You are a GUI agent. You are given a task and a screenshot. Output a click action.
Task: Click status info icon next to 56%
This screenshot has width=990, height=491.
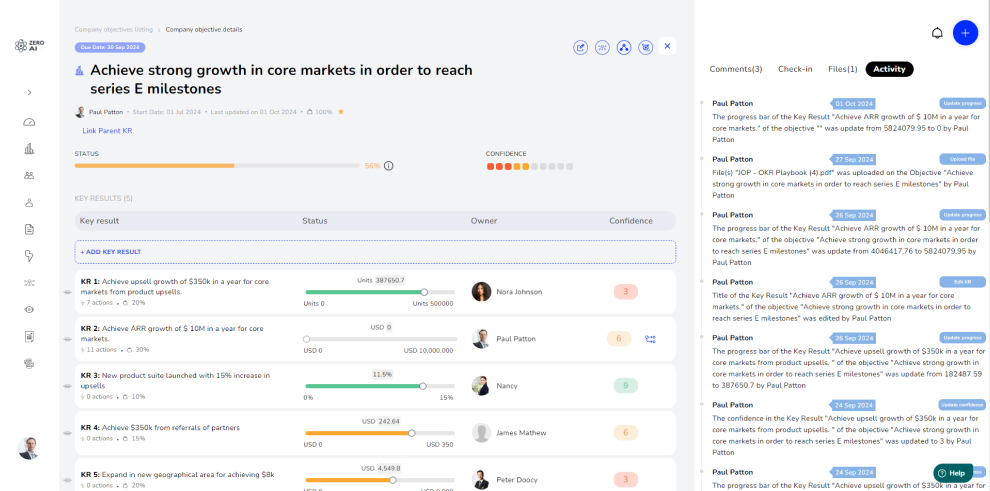[389, 166]
